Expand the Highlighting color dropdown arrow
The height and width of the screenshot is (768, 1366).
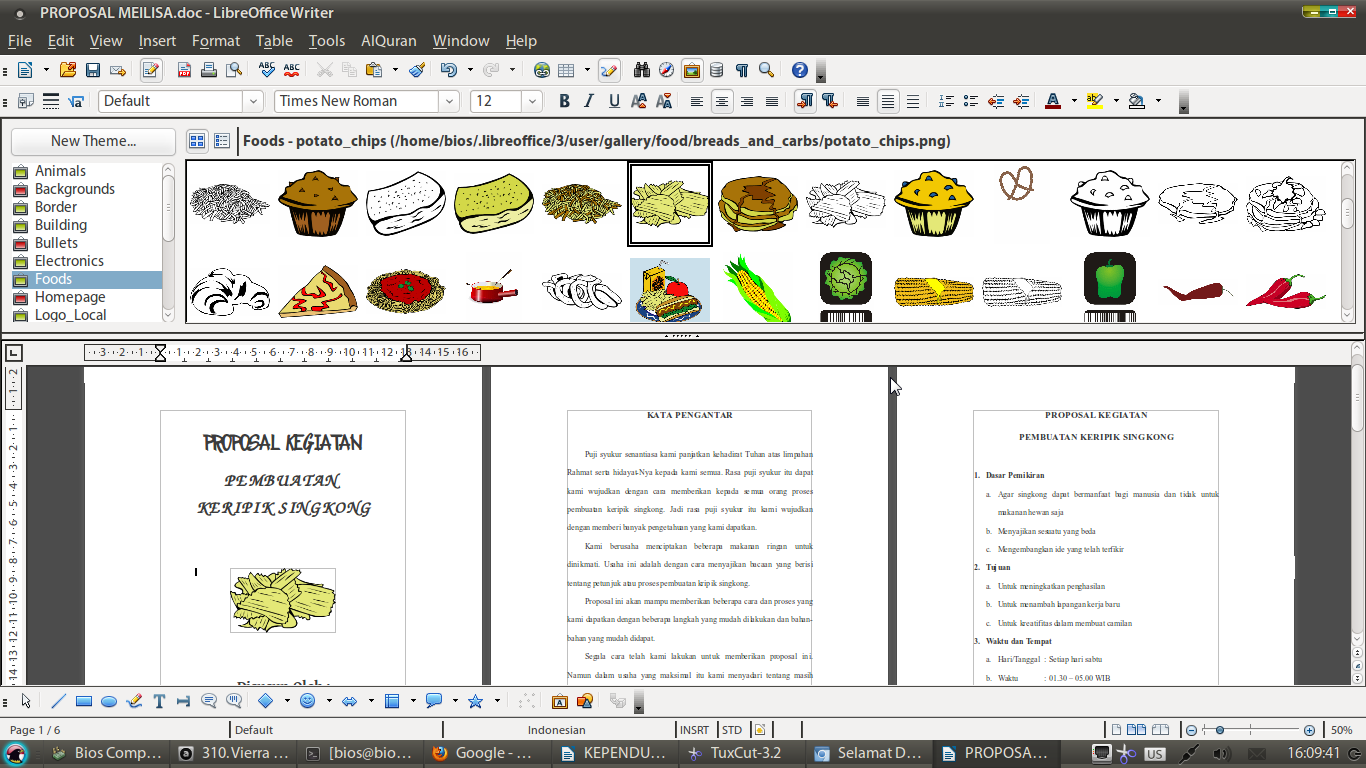(x=1116, y=101)
